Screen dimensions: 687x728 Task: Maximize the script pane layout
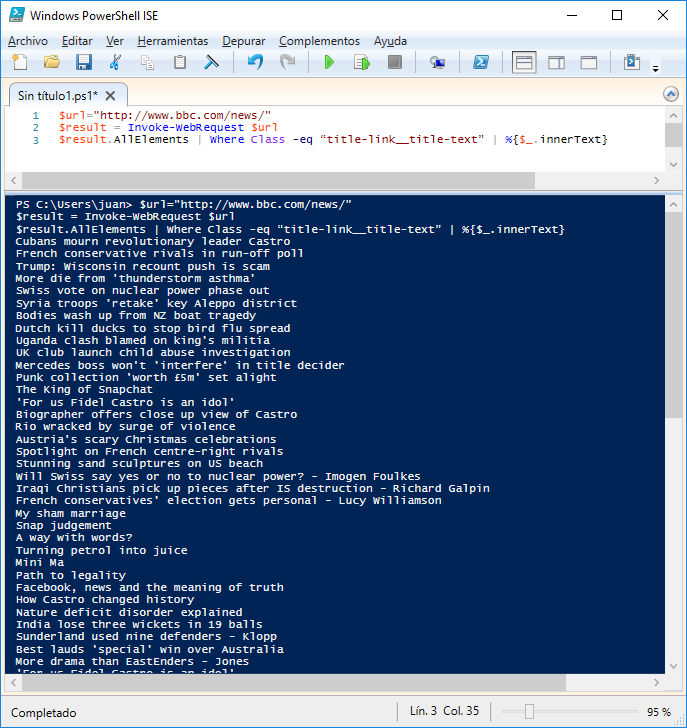click(589, 63)
